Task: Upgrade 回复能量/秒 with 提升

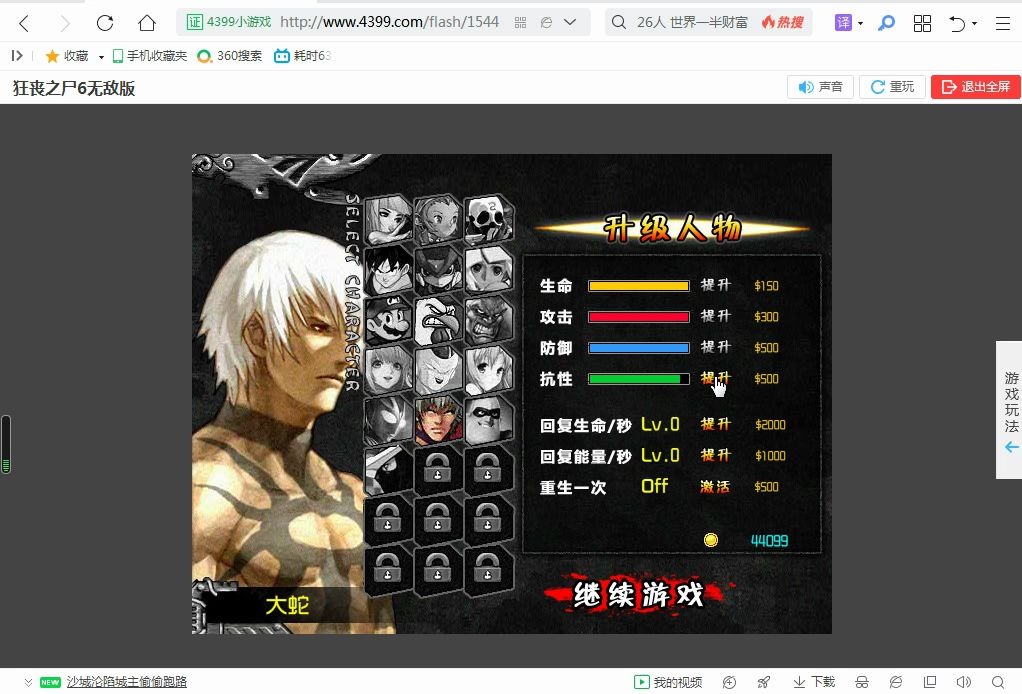Action: 716,455
